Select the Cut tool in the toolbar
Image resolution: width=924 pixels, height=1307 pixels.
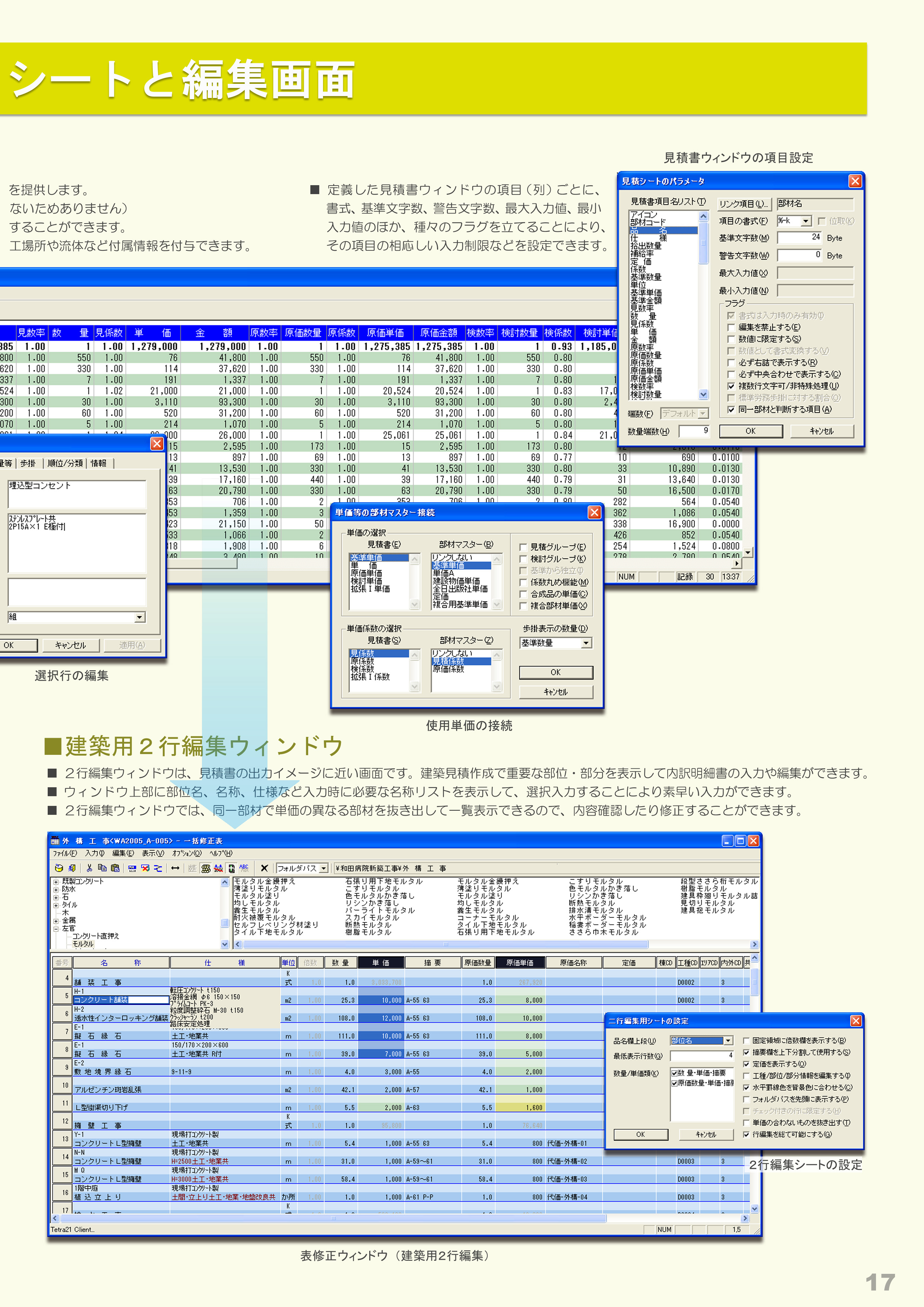(90, 868)
